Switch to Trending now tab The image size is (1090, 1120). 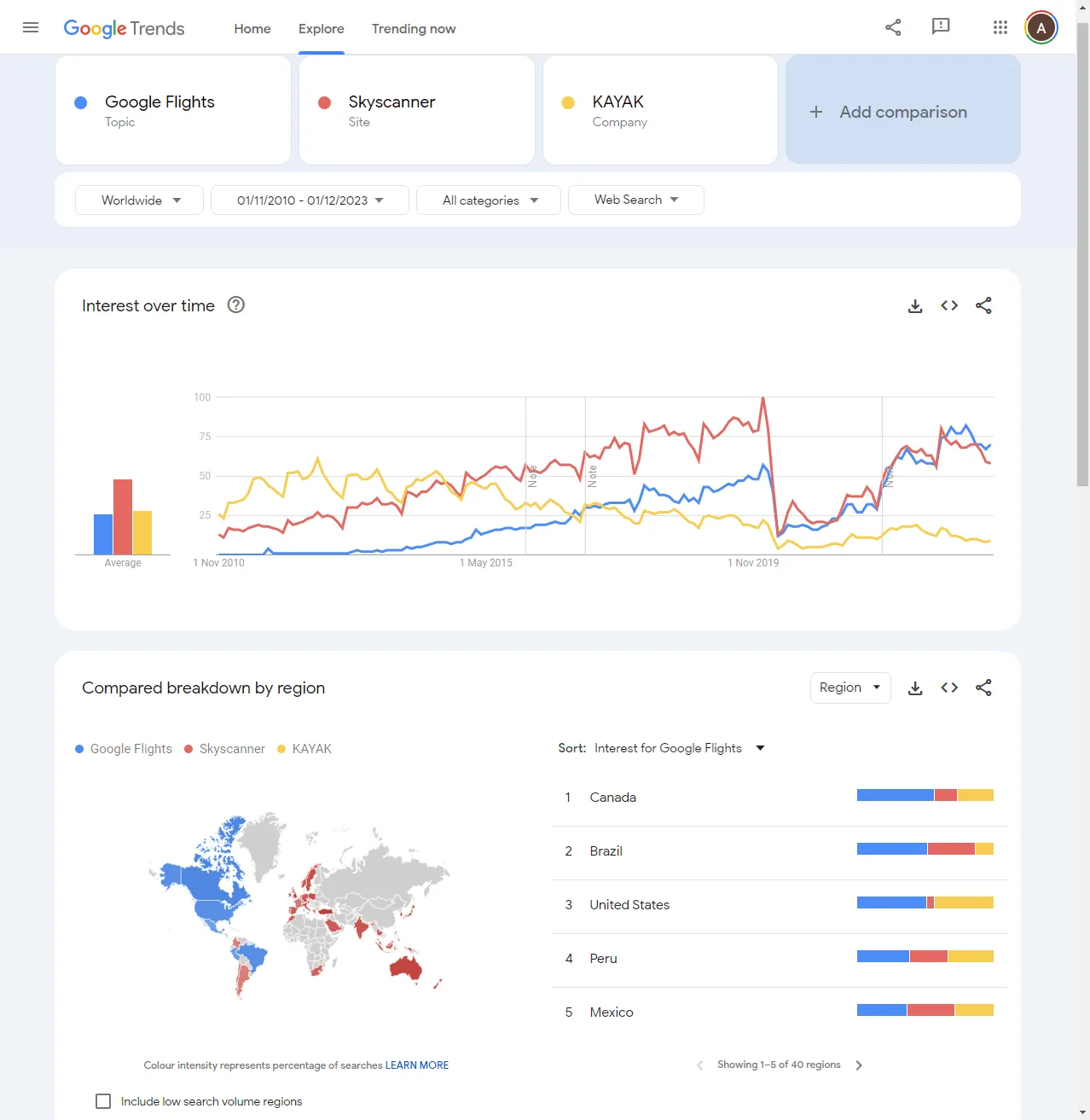pyautogui.click(x=414, y=28)
